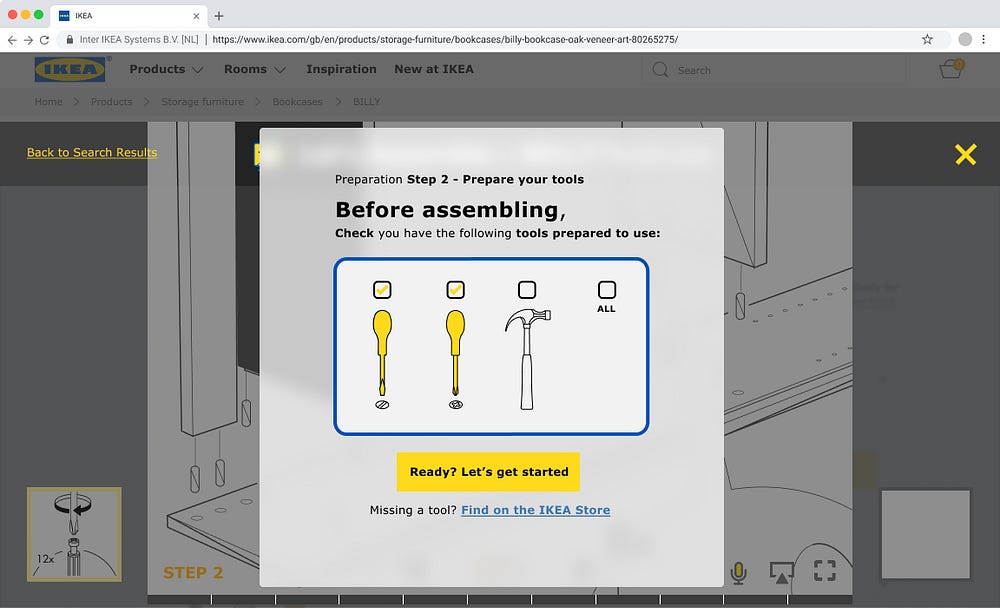Go Back to Search Results
The image size is (1000, 608).
(x=92, y=152)
